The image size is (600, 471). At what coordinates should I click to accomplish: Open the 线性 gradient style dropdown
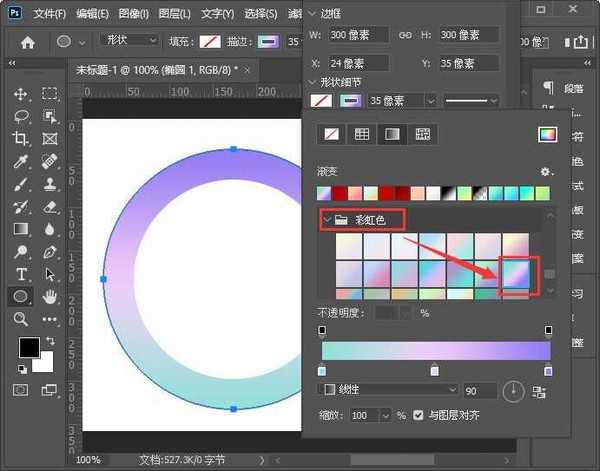coord(390,389)
